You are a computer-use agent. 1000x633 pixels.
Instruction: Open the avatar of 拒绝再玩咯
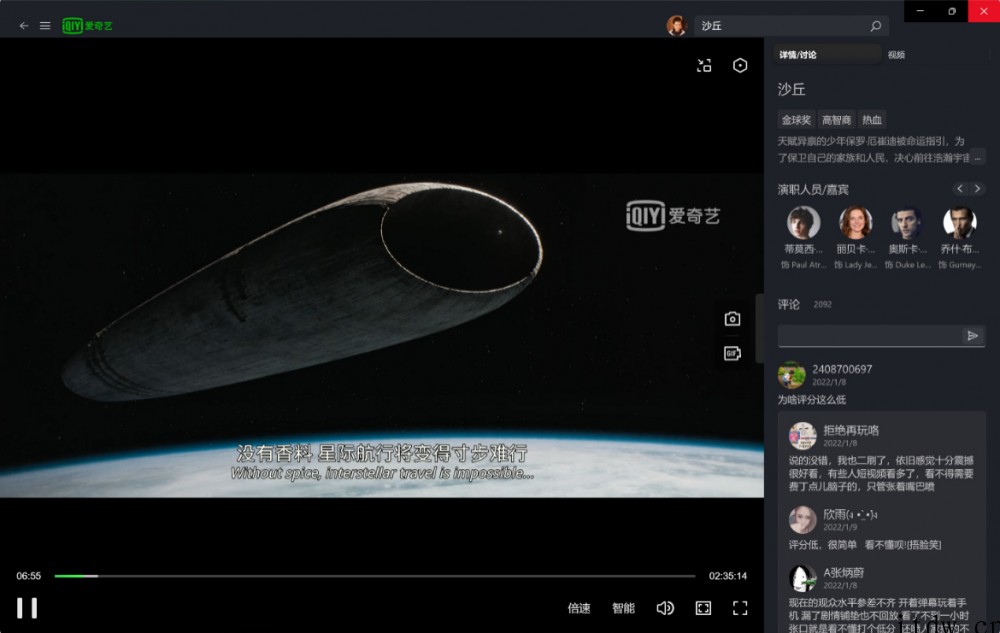[x=802, y=435]
